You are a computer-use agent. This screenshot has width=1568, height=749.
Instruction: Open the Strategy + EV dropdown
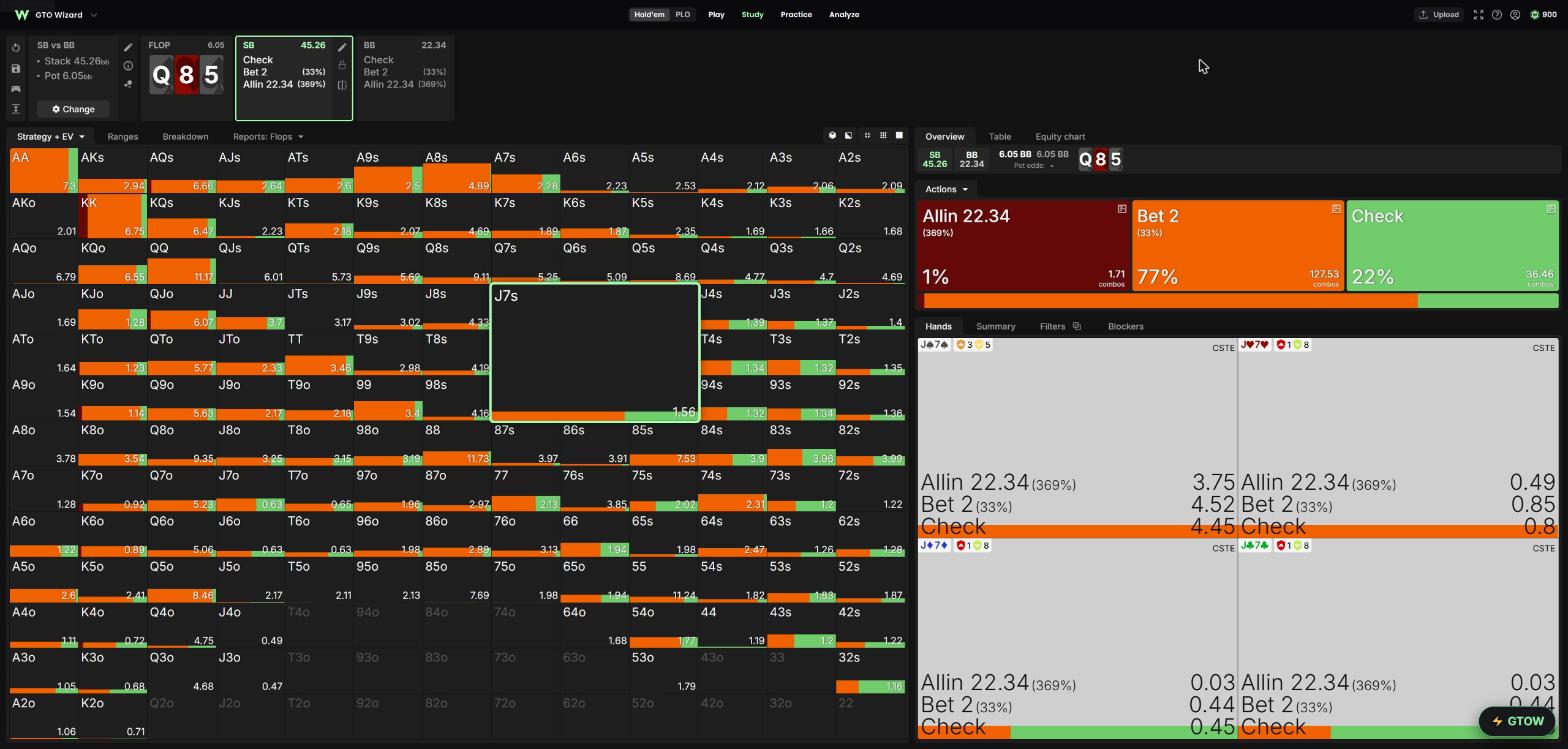tap(50, 137)
